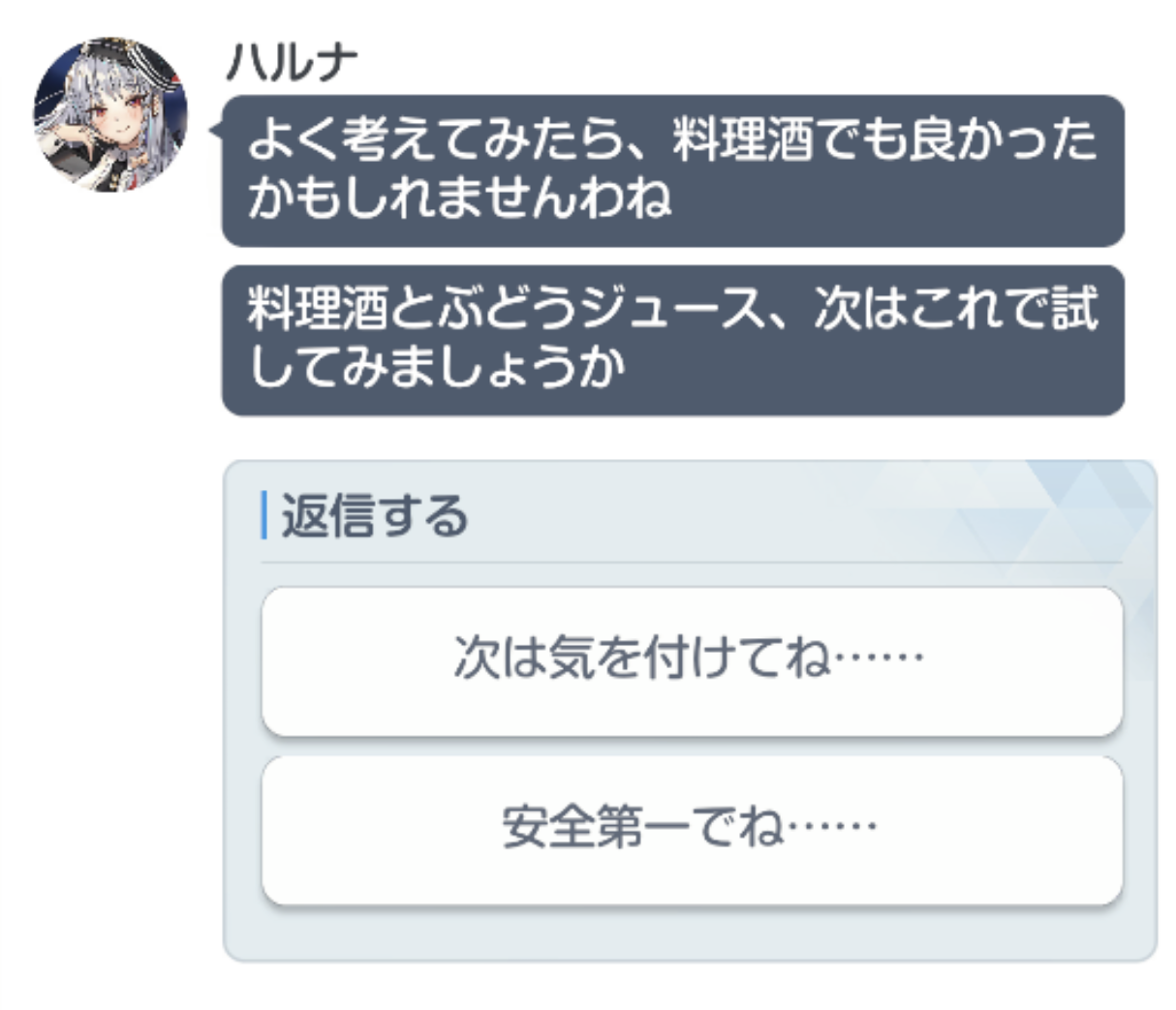Viewport: 1176px width, 1010px height.
Task: Open Haruna's round profile avatar
Action: tap(109, 114)
